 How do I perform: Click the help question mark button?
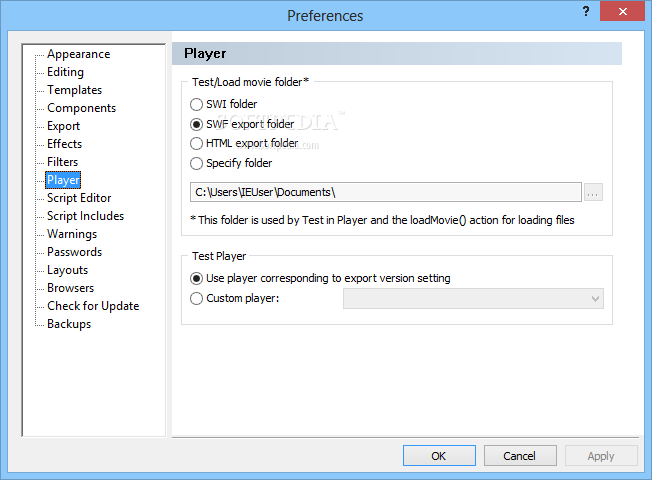[583, 12]
